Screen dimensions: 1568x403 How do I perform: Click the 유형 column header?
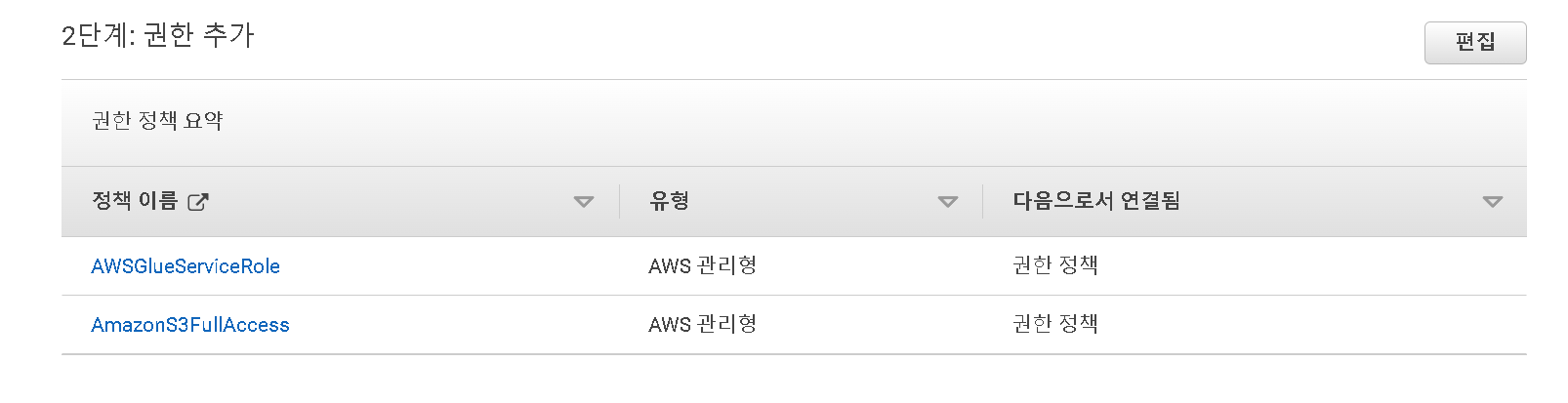pyautogui.click(x=670, y=201)
